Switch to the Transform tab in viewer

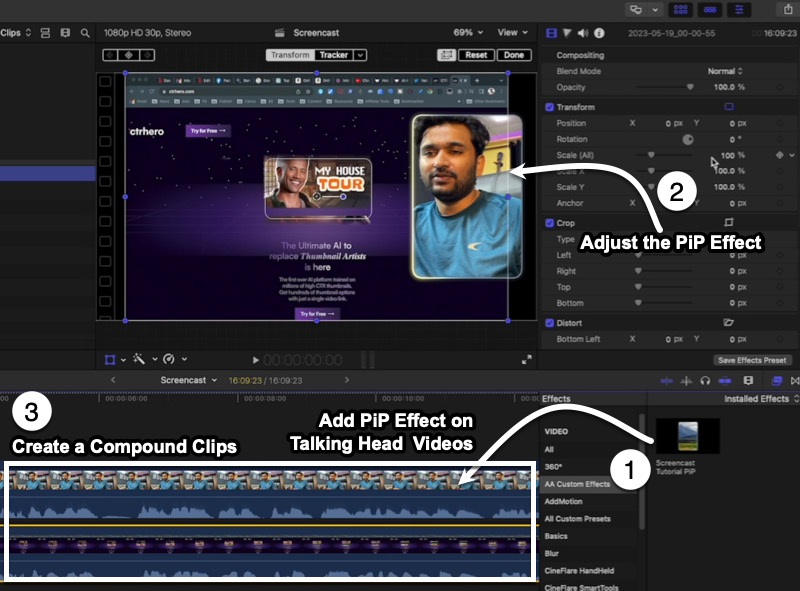[x=290, y=55]
